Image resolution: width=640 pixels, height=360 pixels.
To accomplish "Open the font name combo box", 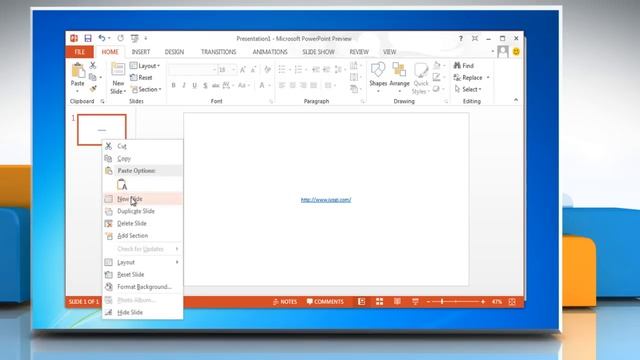I will tap(192, 70).
